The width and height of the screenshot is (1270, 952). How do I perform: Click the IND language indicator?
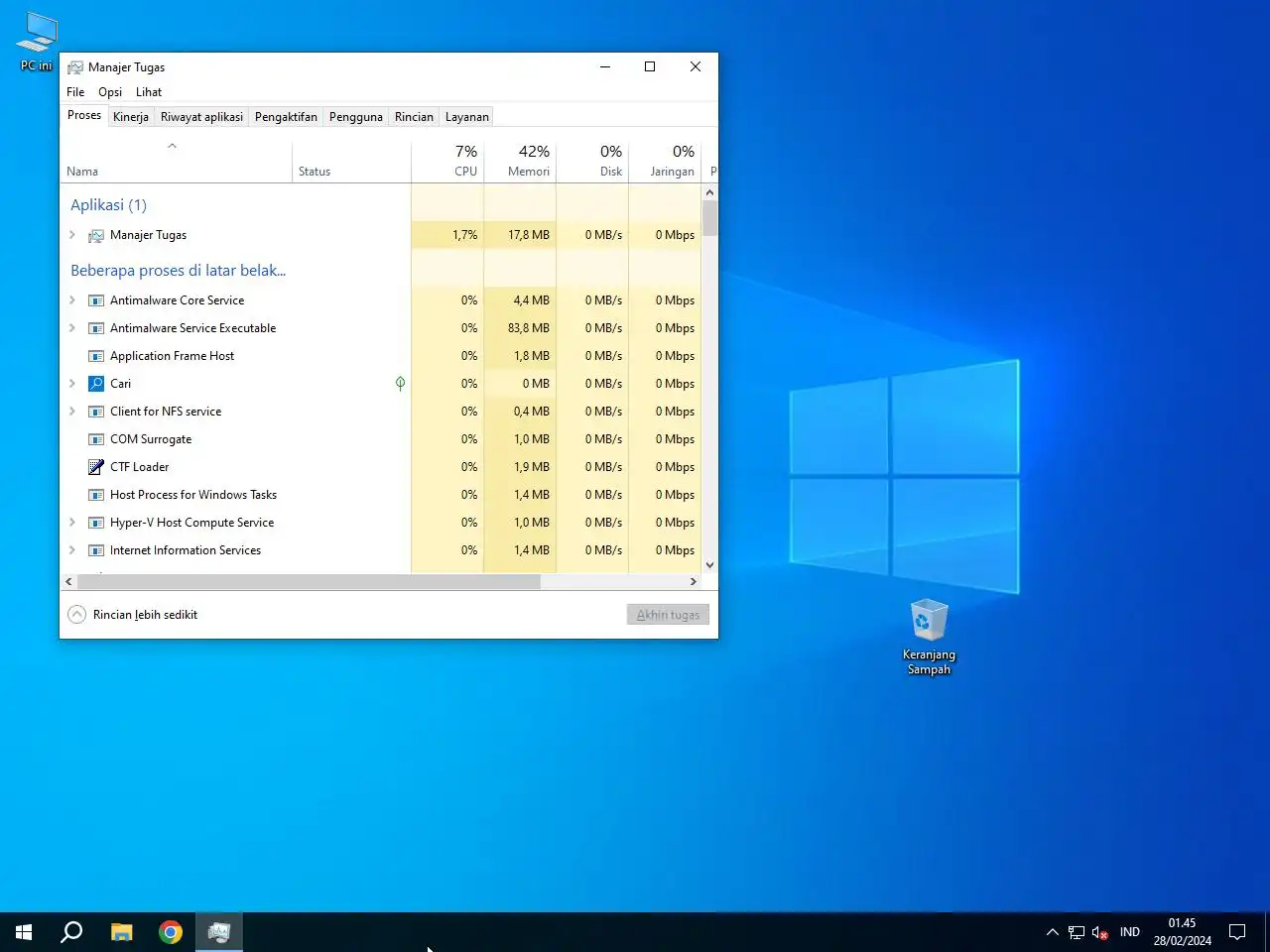pyautogui.click(x=1130, y=932)
